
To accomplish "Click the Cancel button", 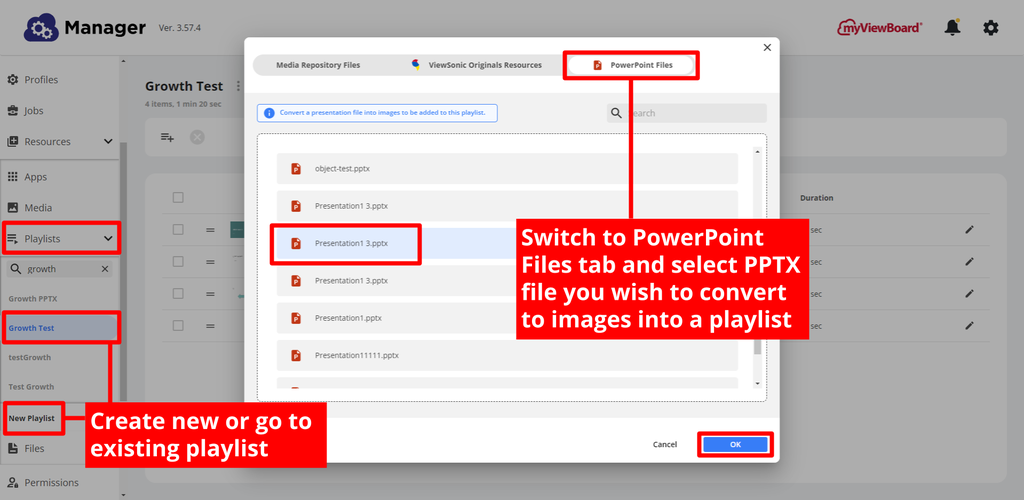I will pos(665,444).
